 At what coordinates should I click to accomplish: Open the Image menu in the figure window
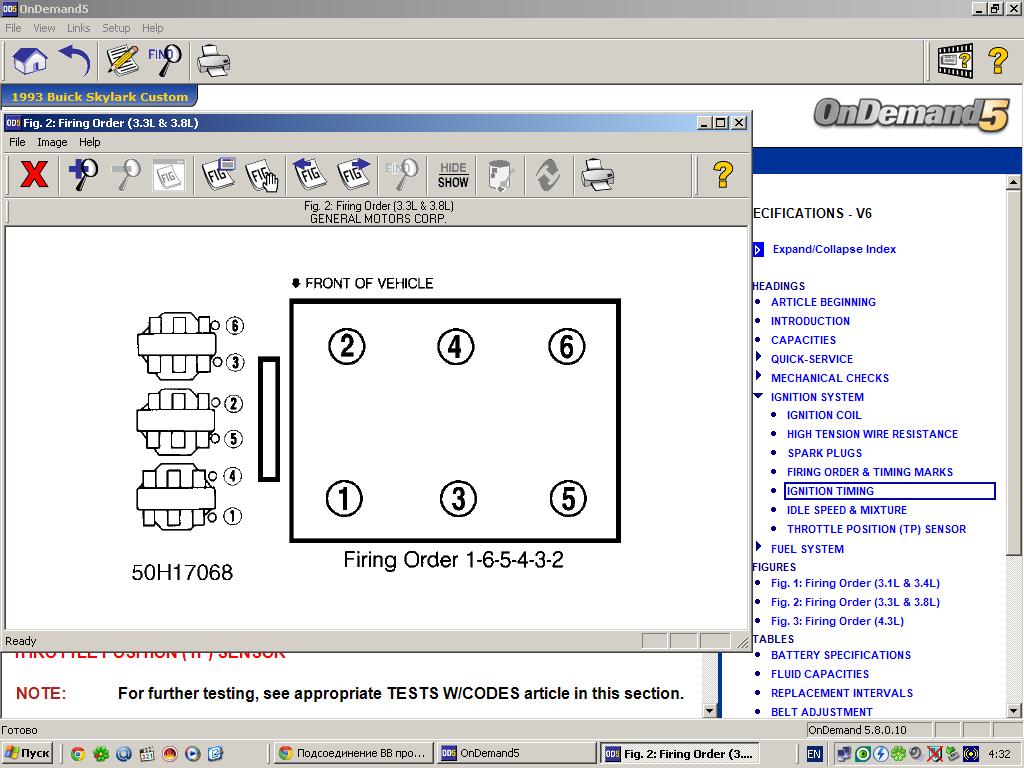52,142
